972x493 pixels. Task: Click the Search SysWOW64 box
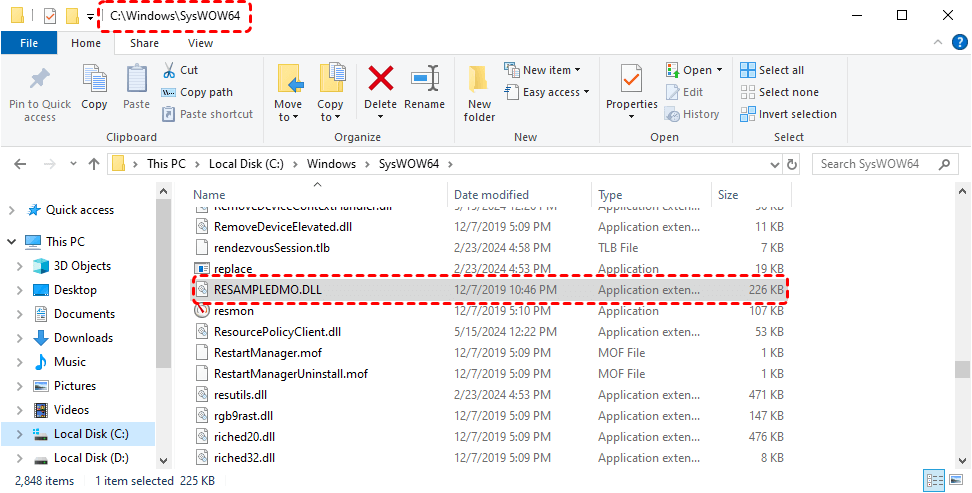click(x=880, y=164)
